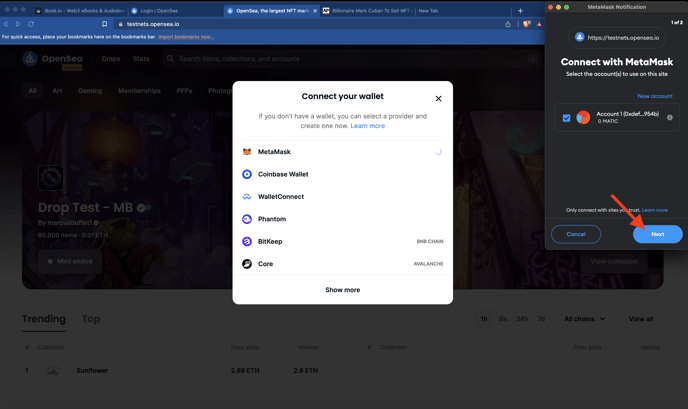Viewport: 688px width, 409px height.
Task: Show Account 1 info icon in MetaMask
Action: pyautogui.click(x=670, y=118)
